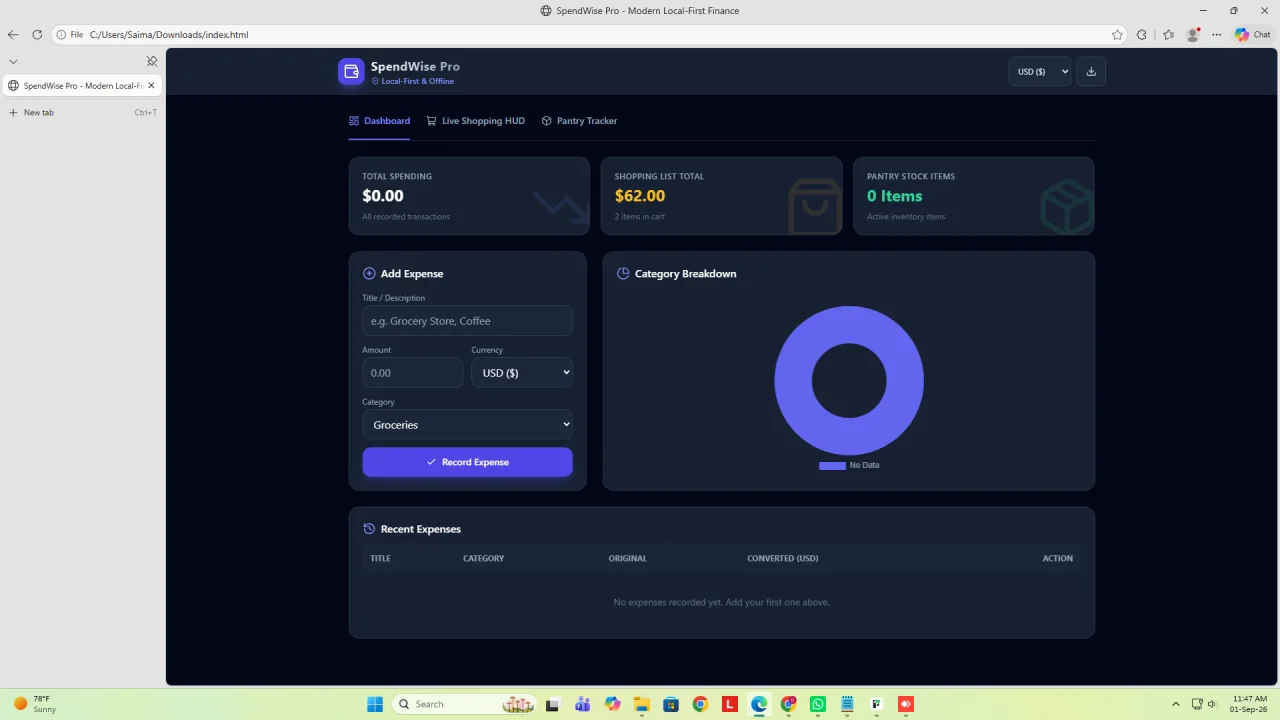Open the Copilot Chat button
This screenshot has width=1280, height=720.
click(1253, 35)
